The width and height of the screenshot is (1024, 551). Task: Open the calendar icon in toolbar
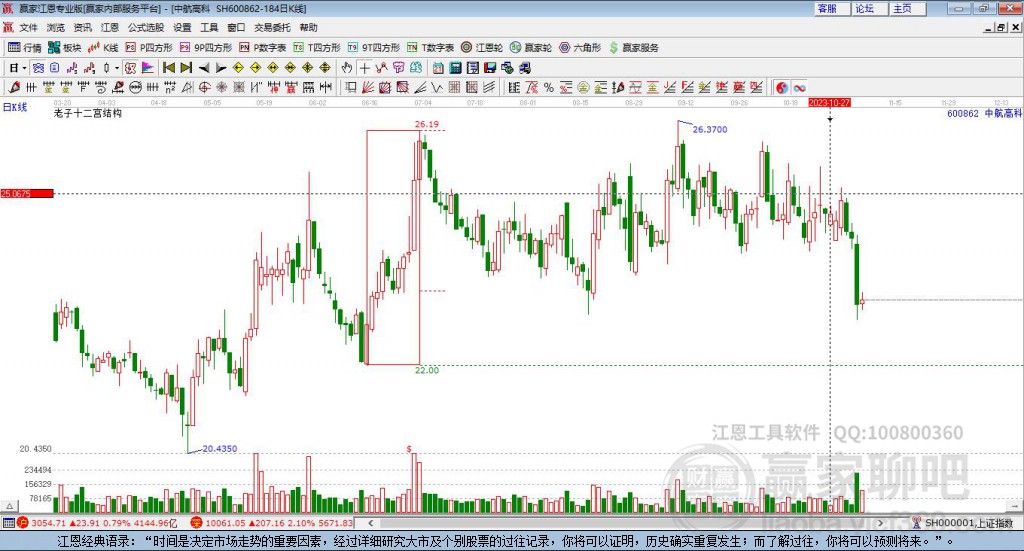click(438, 68)
